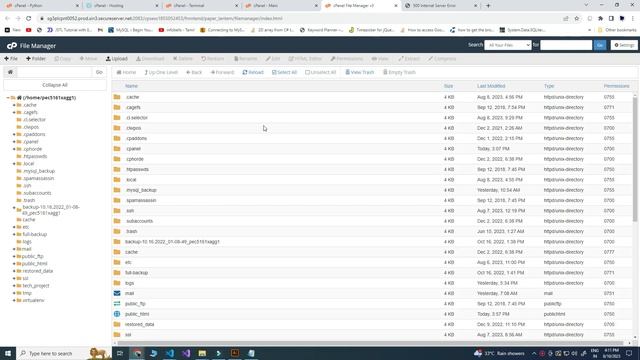Screen dimensions: 640x360
Task: Open Visual Studio Code from taskbar
Action: (x=170, y=353)
